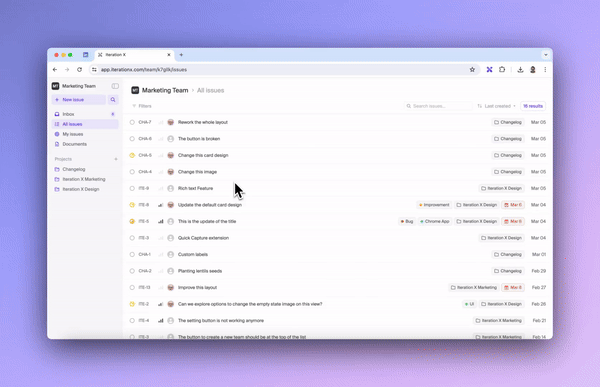
Task: Click the unassigned avatar on The button is broken
Action: pos(171,139)
